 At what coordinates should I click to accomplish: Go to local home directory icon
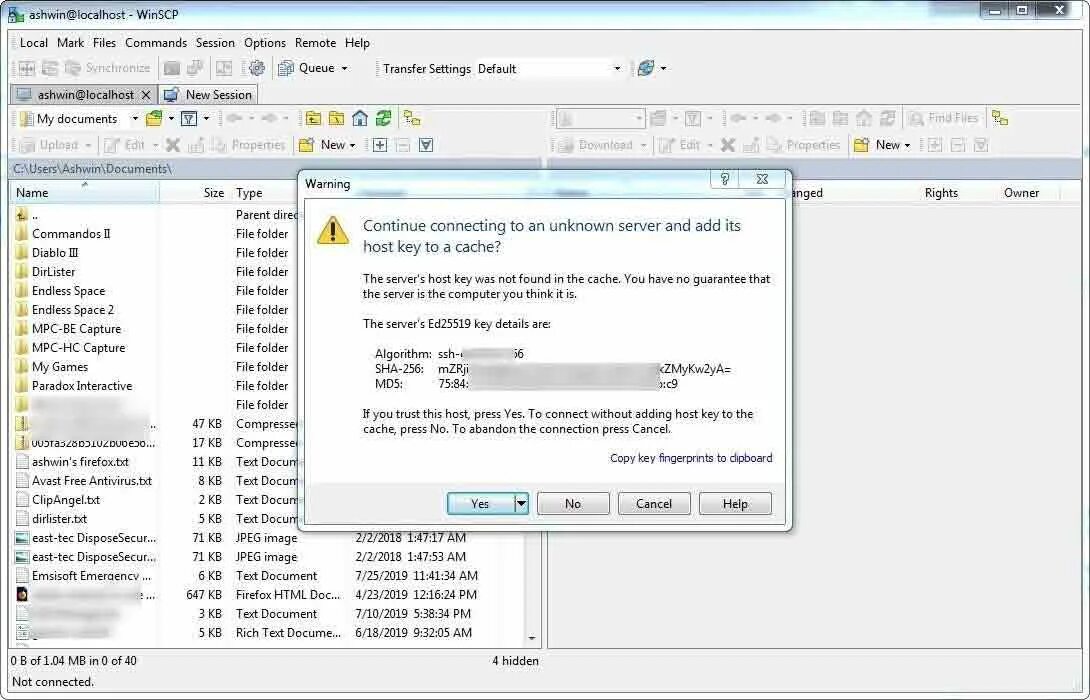360,119
